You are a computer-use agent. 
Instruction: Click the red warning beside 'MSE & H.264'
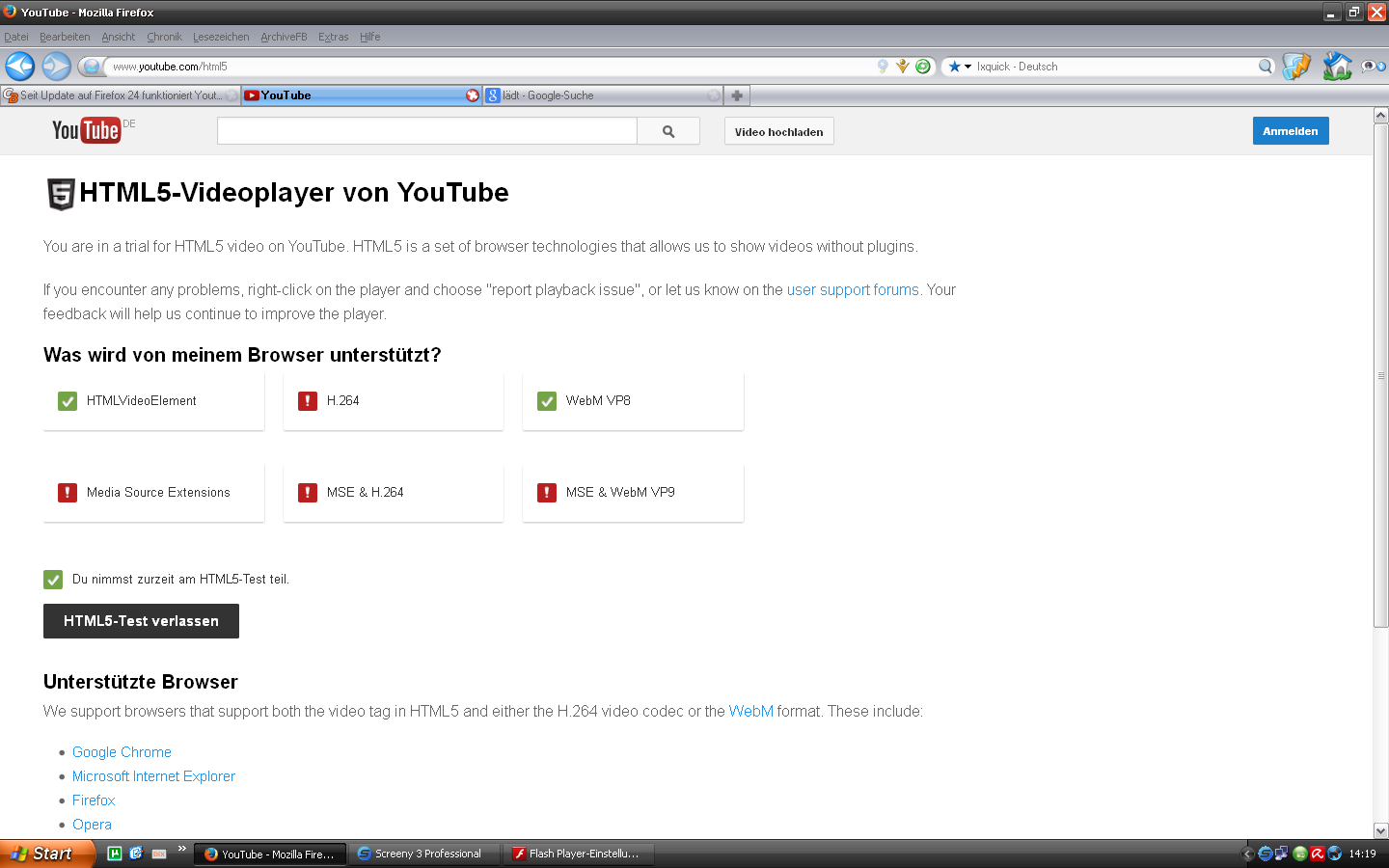(308, 492)
